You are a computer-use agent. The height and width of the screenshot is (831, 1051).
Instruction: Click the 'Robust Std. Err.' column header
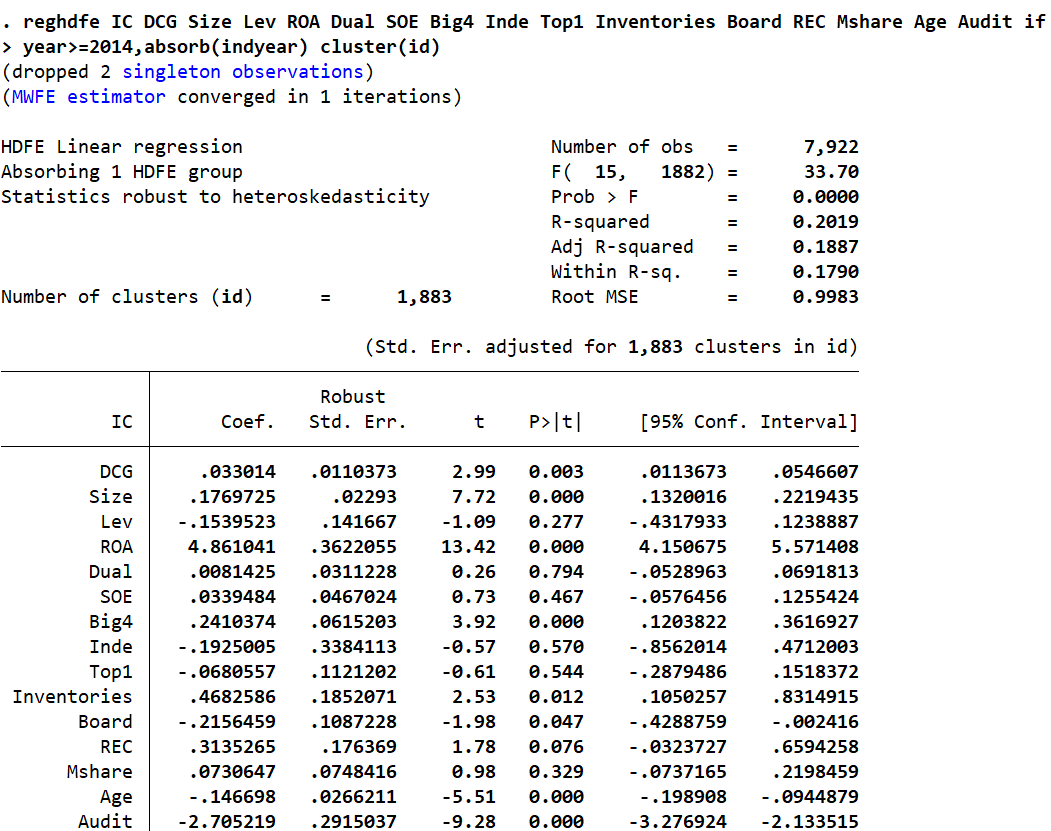point(357,410)
